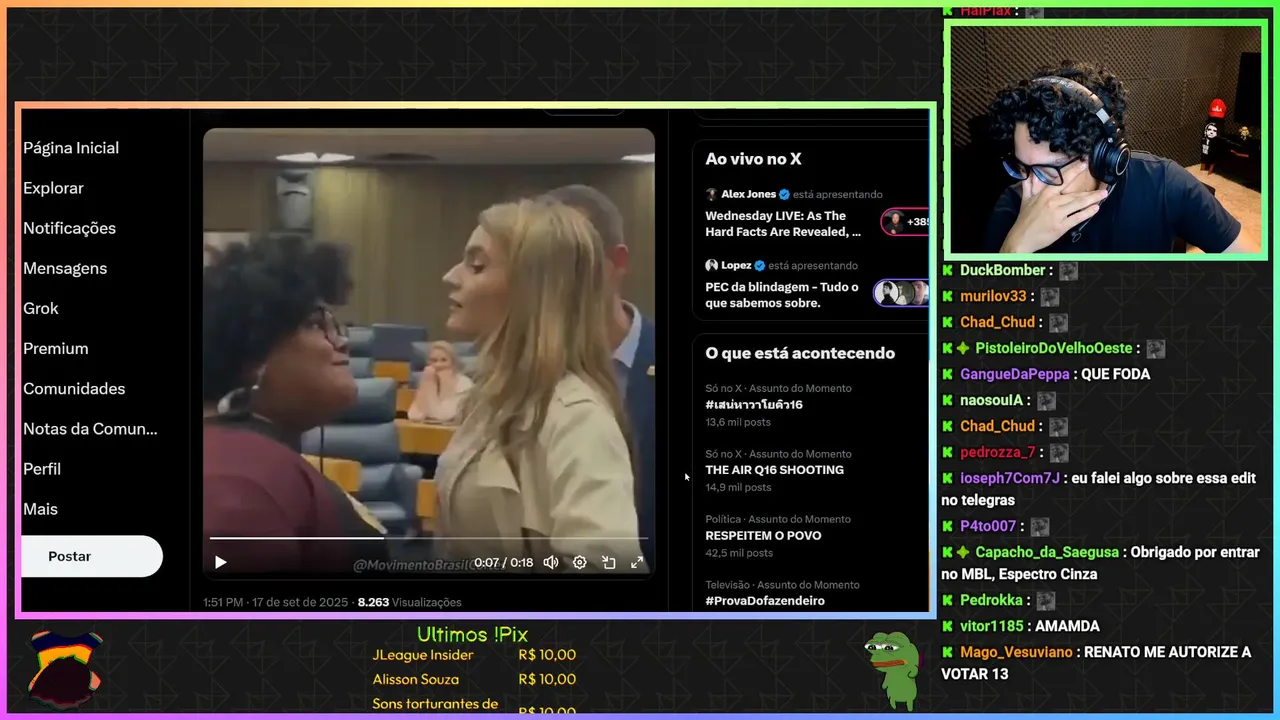Click O que está acontecendo heading
The image size is (1280, 720).
[x=800, y=353]
